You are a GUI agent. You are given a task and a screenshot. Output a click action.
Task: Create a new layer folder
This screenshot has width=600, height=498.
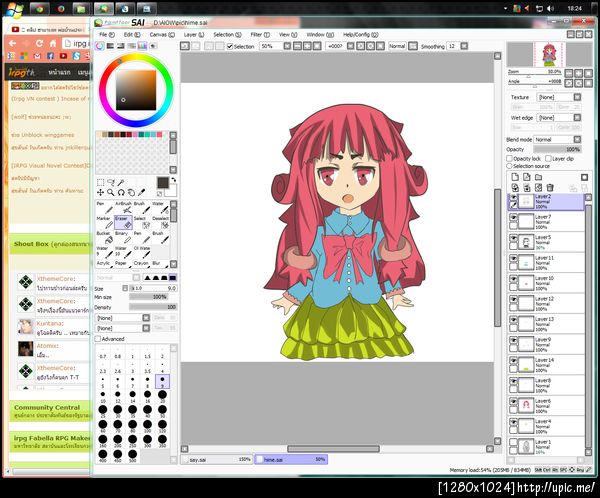pyautogui.click(x=538, y=177)
